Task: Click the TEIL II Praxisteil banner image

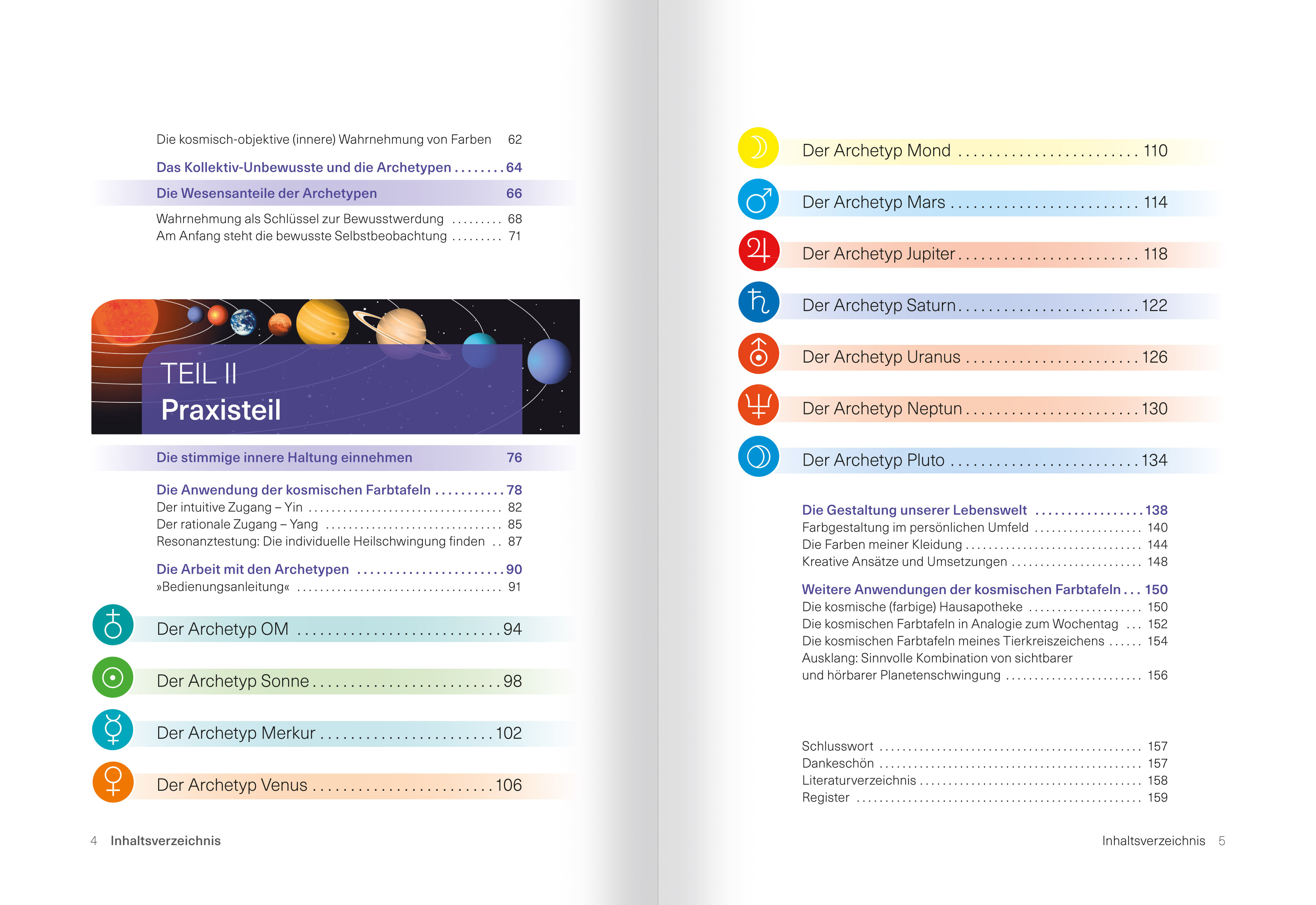Action: [335, 367]
